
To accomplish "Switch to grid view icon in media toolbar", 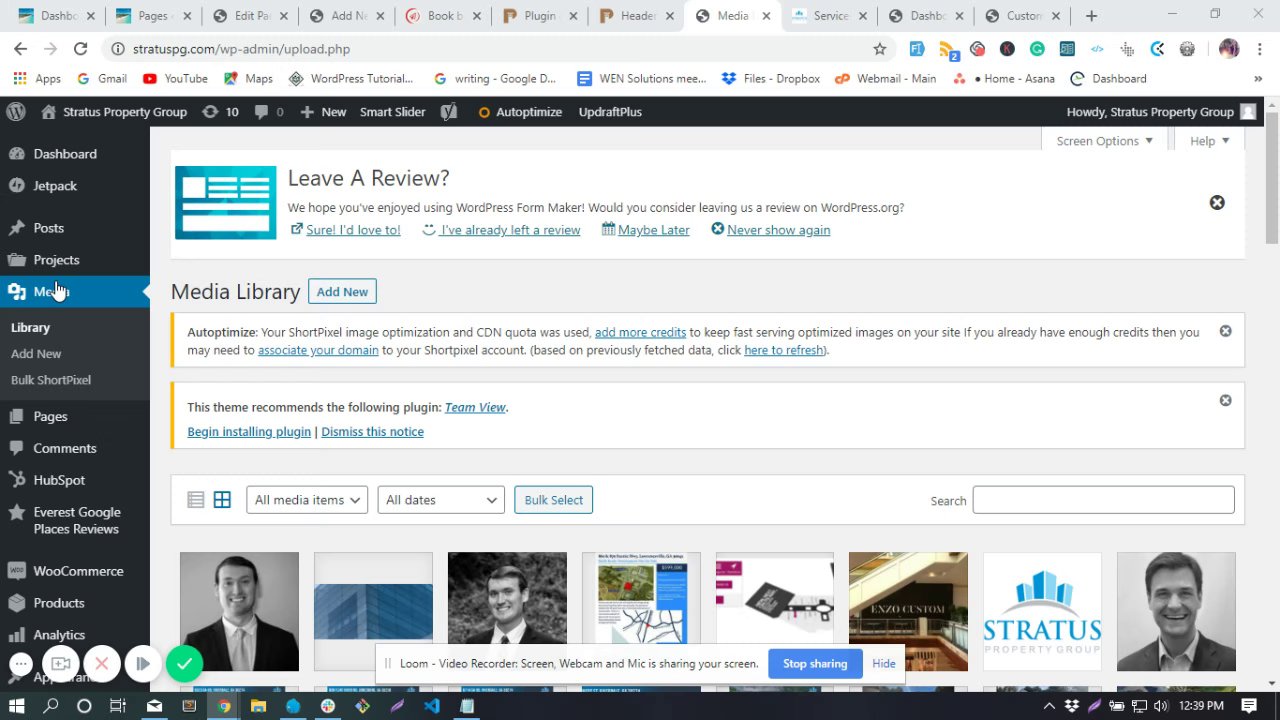I will [x=222, y=500].
